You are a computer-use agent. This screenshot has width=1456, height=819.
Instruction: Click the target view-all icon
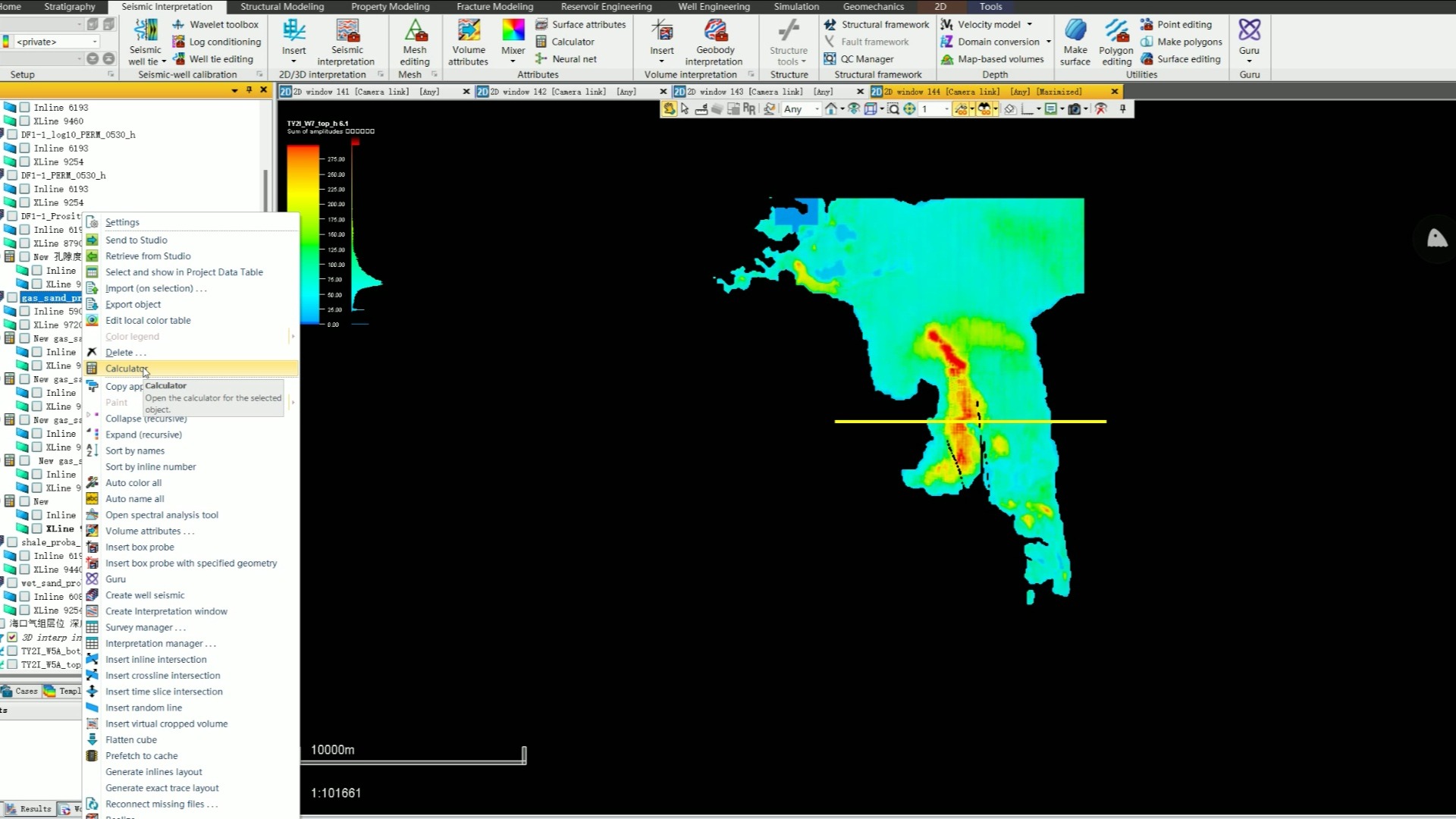coord(909,109)
